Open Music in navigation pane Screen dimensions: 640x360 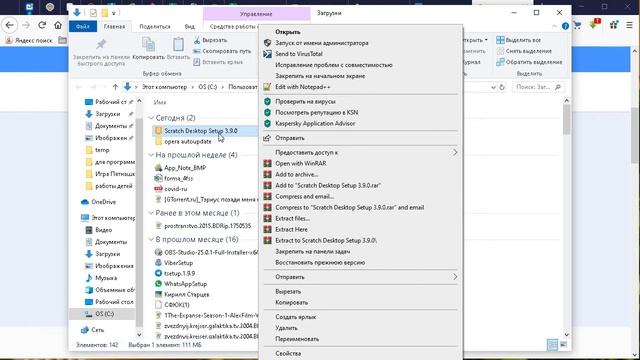(101, 278)
